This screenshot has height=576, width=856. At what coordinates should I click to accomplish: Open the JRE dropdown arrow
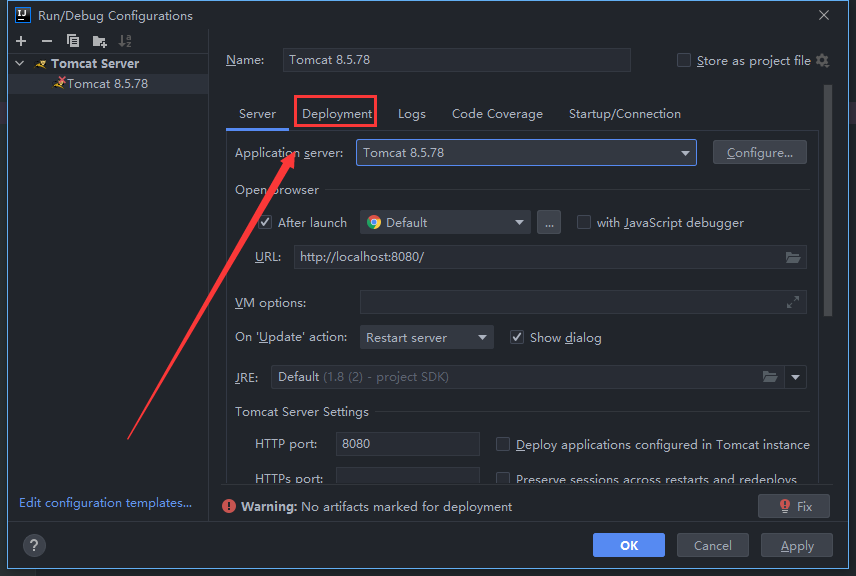pos(795,377)
